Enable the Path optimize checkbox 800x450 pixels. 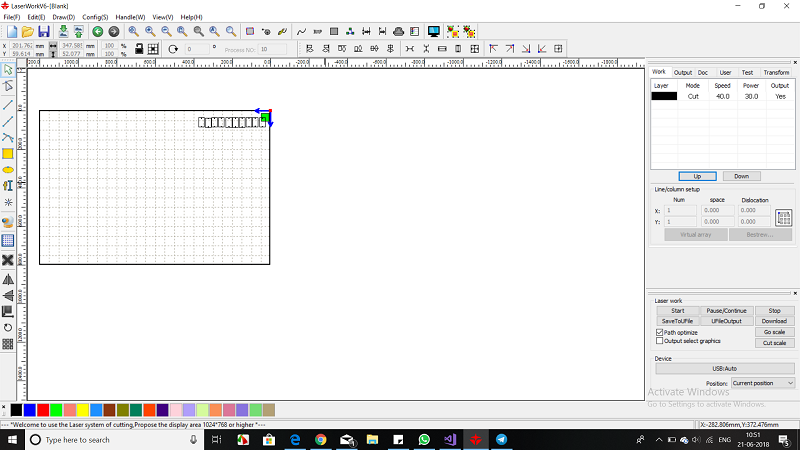pos(659,332)
